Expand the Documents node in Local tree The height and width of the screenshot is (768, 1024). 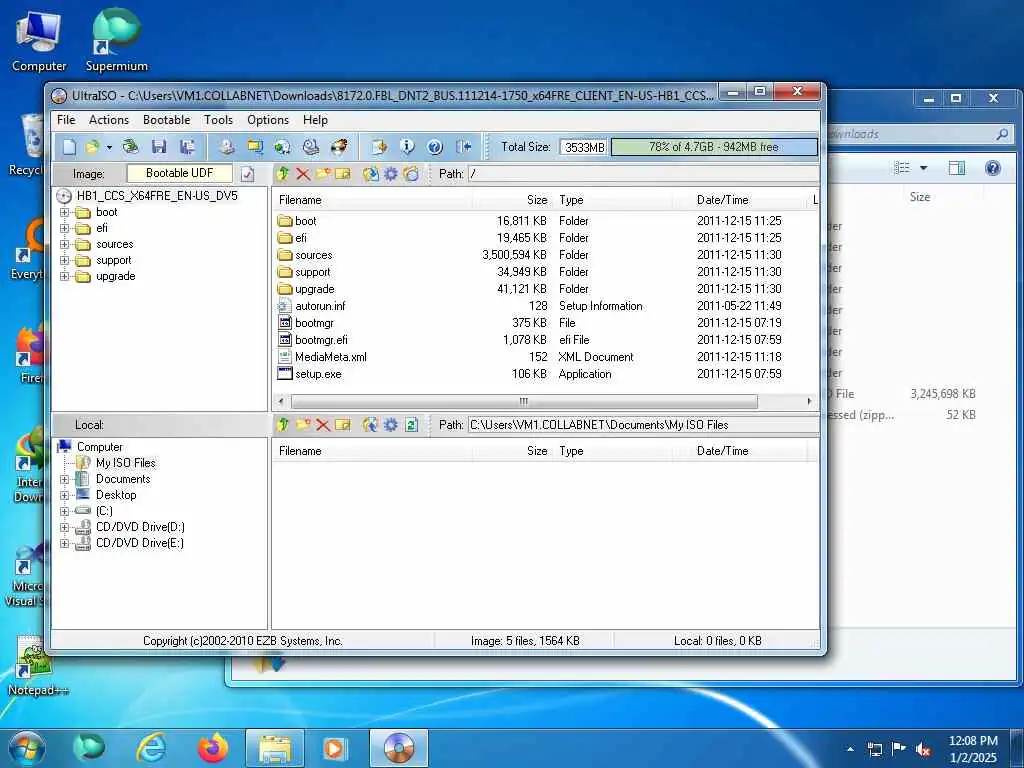click(64, 479)
